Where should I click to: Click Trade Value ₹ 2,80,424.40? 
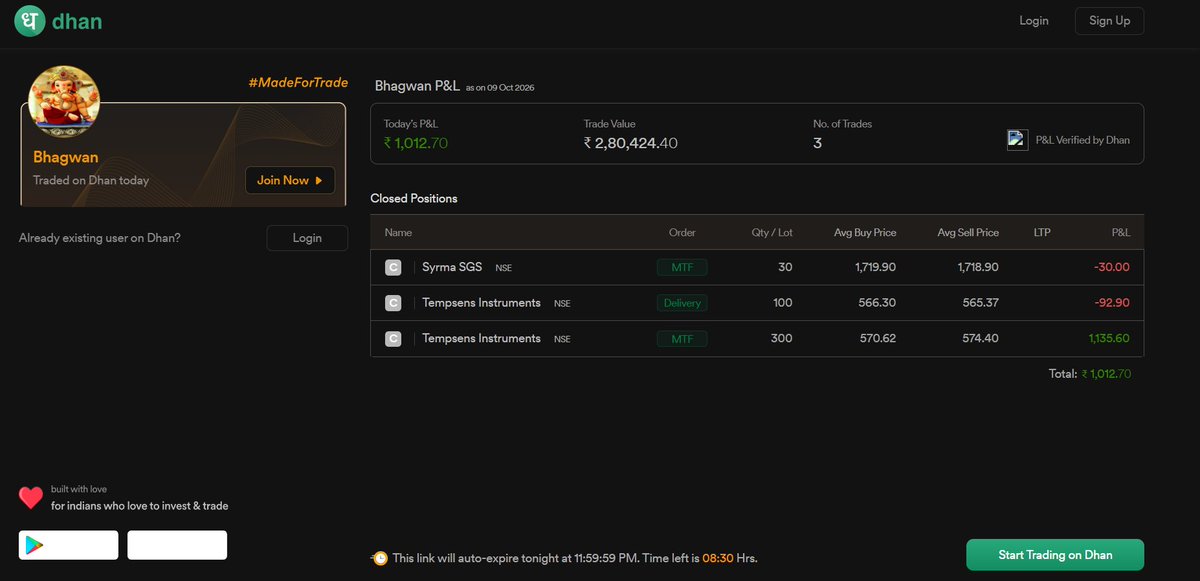pos(631,143)
